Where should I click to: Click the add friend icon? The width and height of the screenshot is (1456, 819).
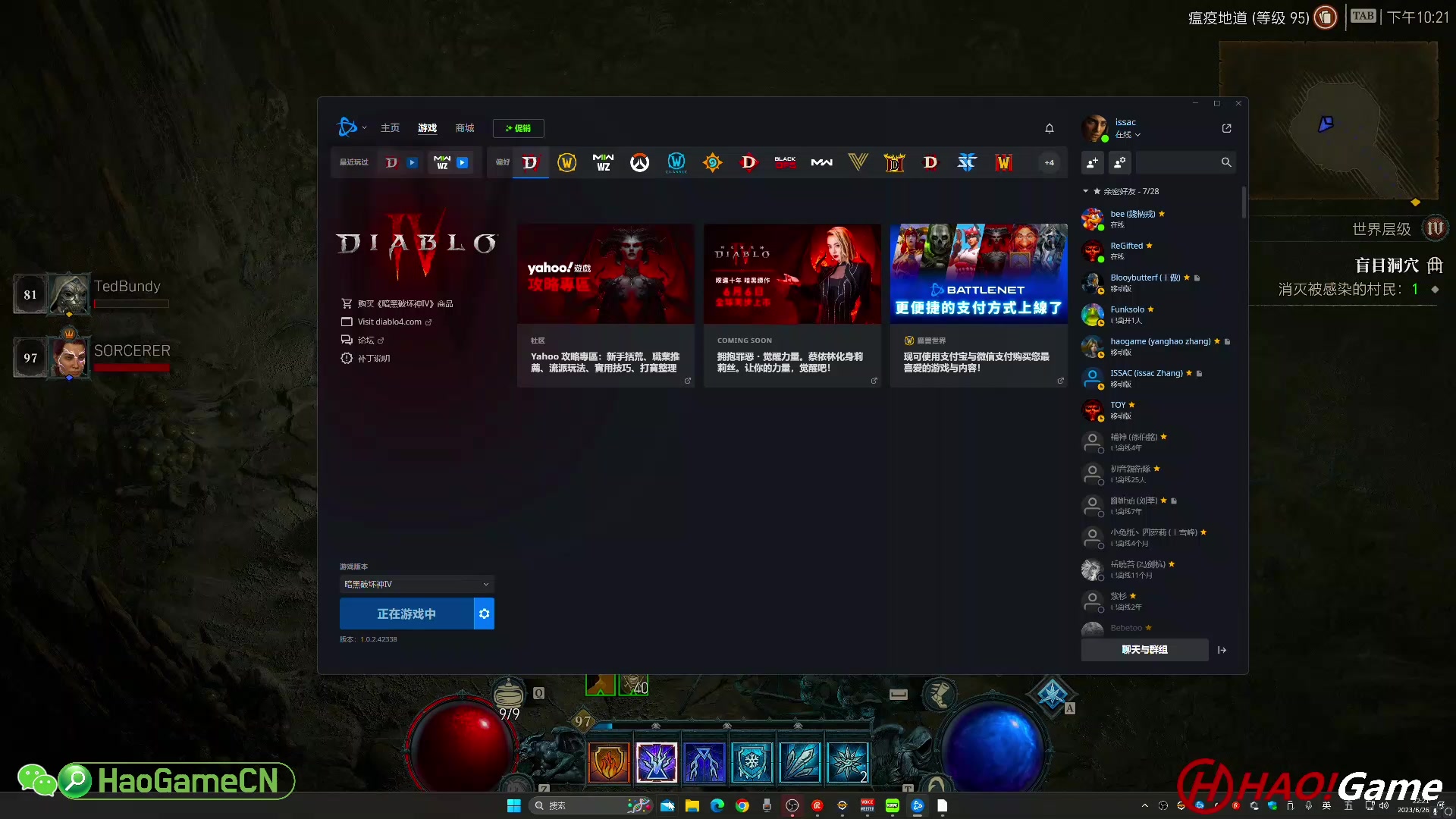coord(1092,162)
